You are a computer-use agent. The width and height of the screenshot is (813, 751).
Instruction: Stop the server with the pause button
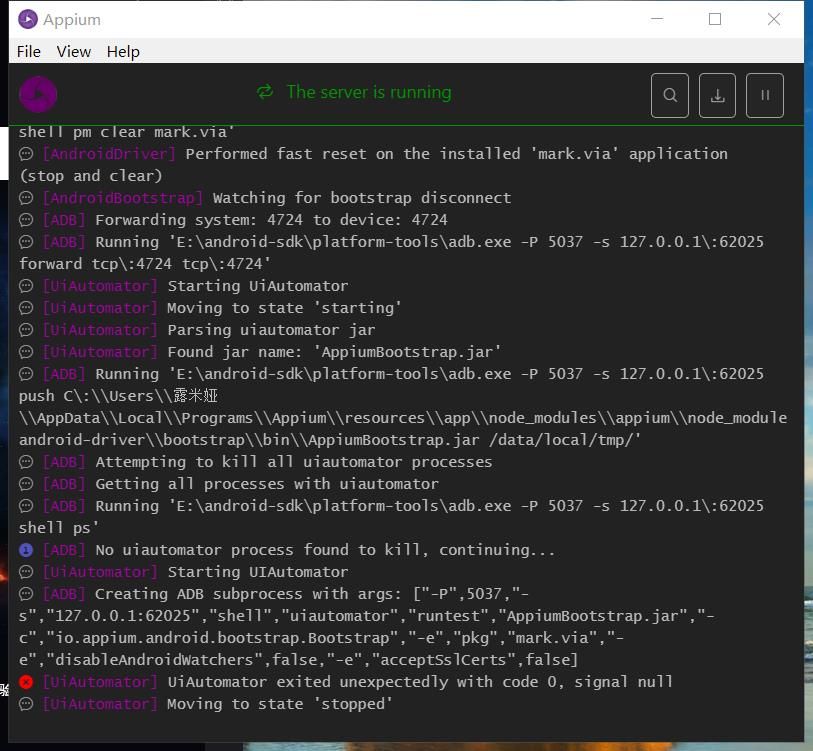coord(765,96)
